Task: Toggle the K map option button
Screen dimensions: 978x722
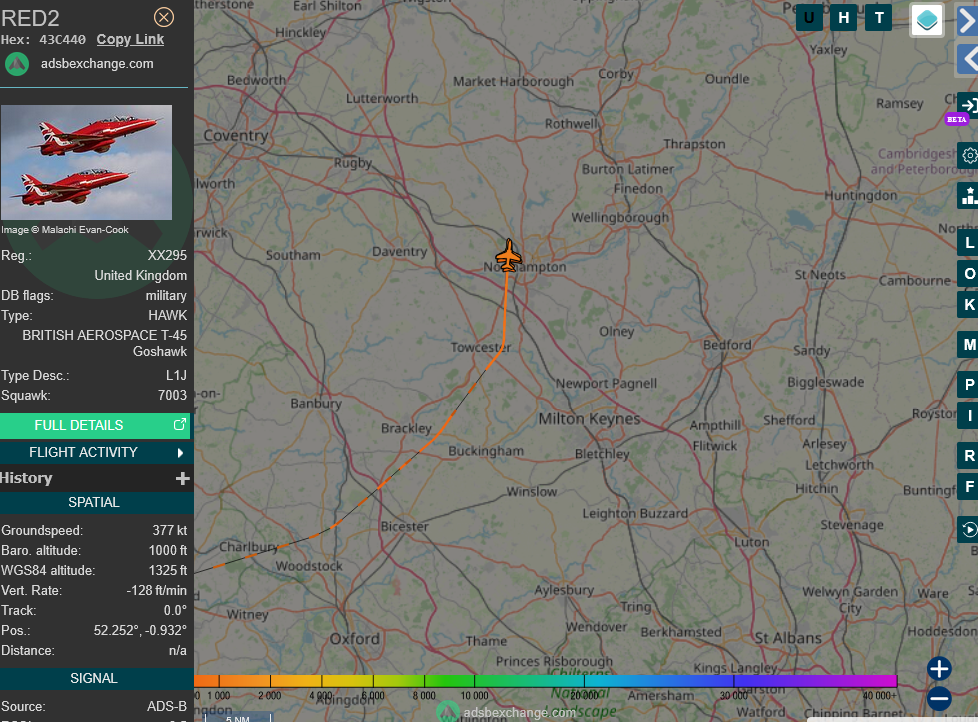Action: point(968,305)
